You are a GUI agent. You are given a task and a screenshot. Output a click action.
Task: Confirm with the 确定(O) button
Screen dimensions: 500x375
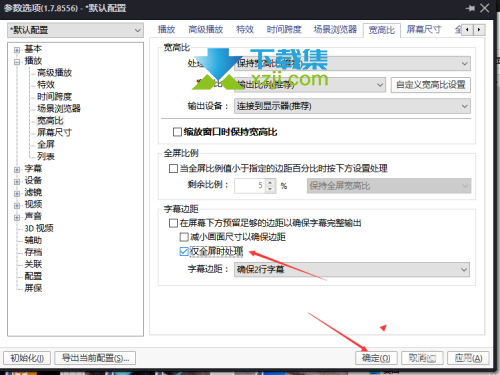[376, 358]
